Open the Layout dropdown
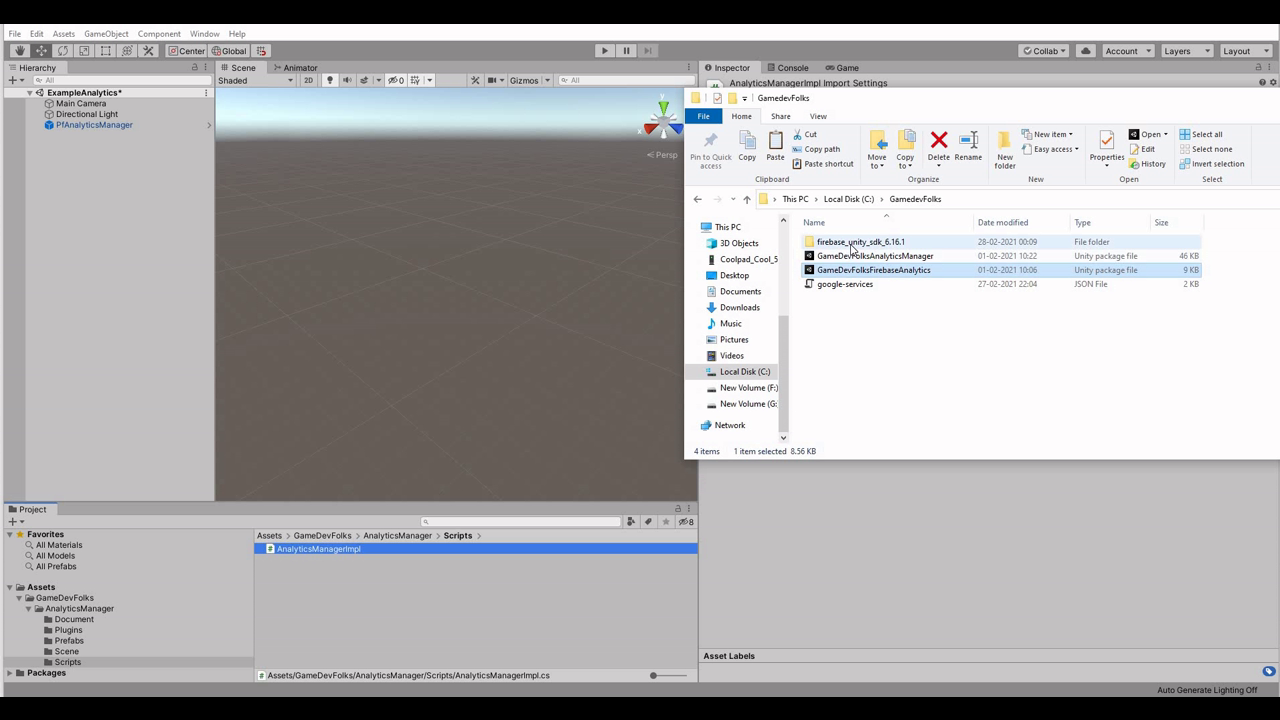 1244,51
